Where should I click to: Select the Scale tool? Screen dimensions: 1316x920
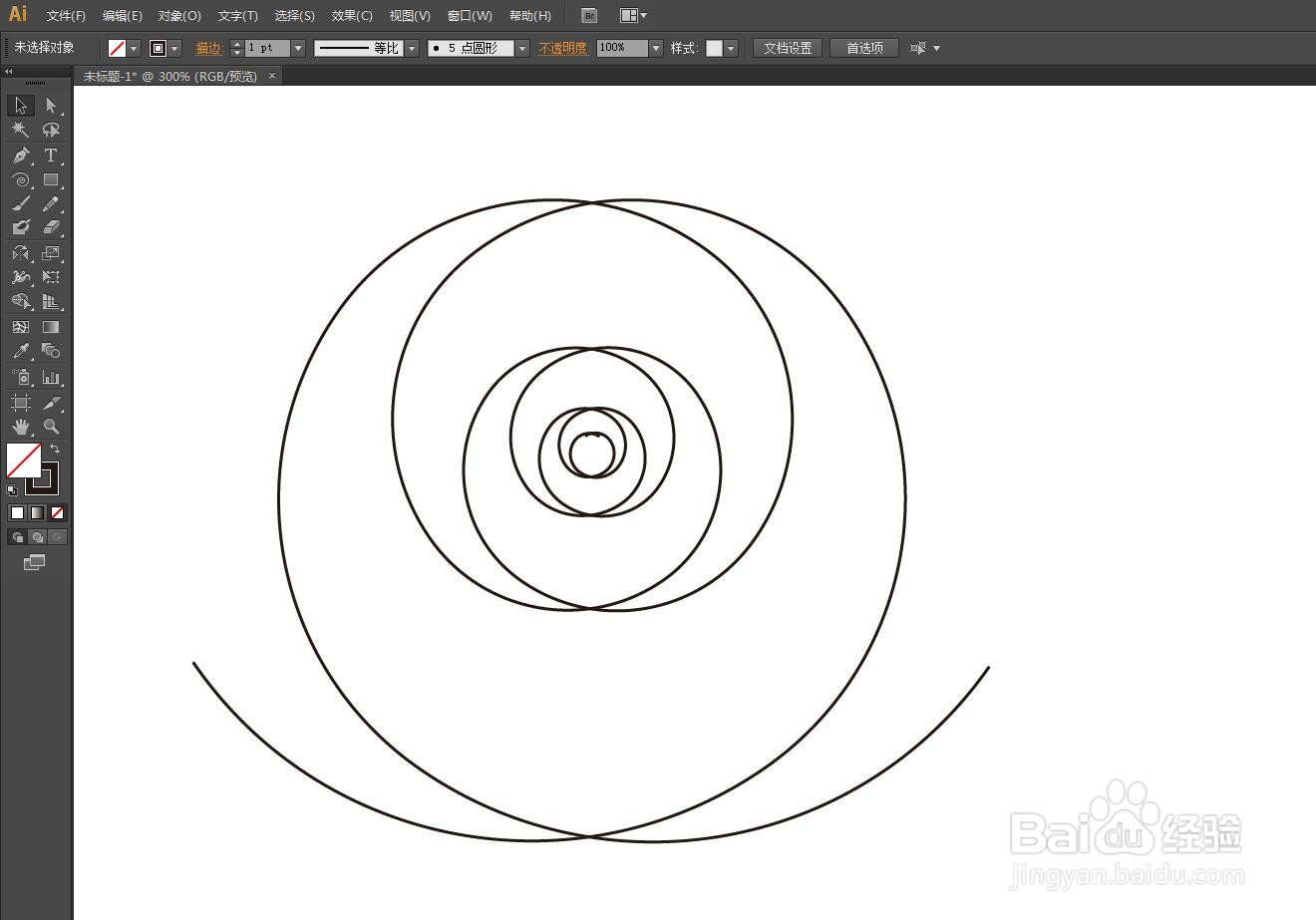(51, 253)
